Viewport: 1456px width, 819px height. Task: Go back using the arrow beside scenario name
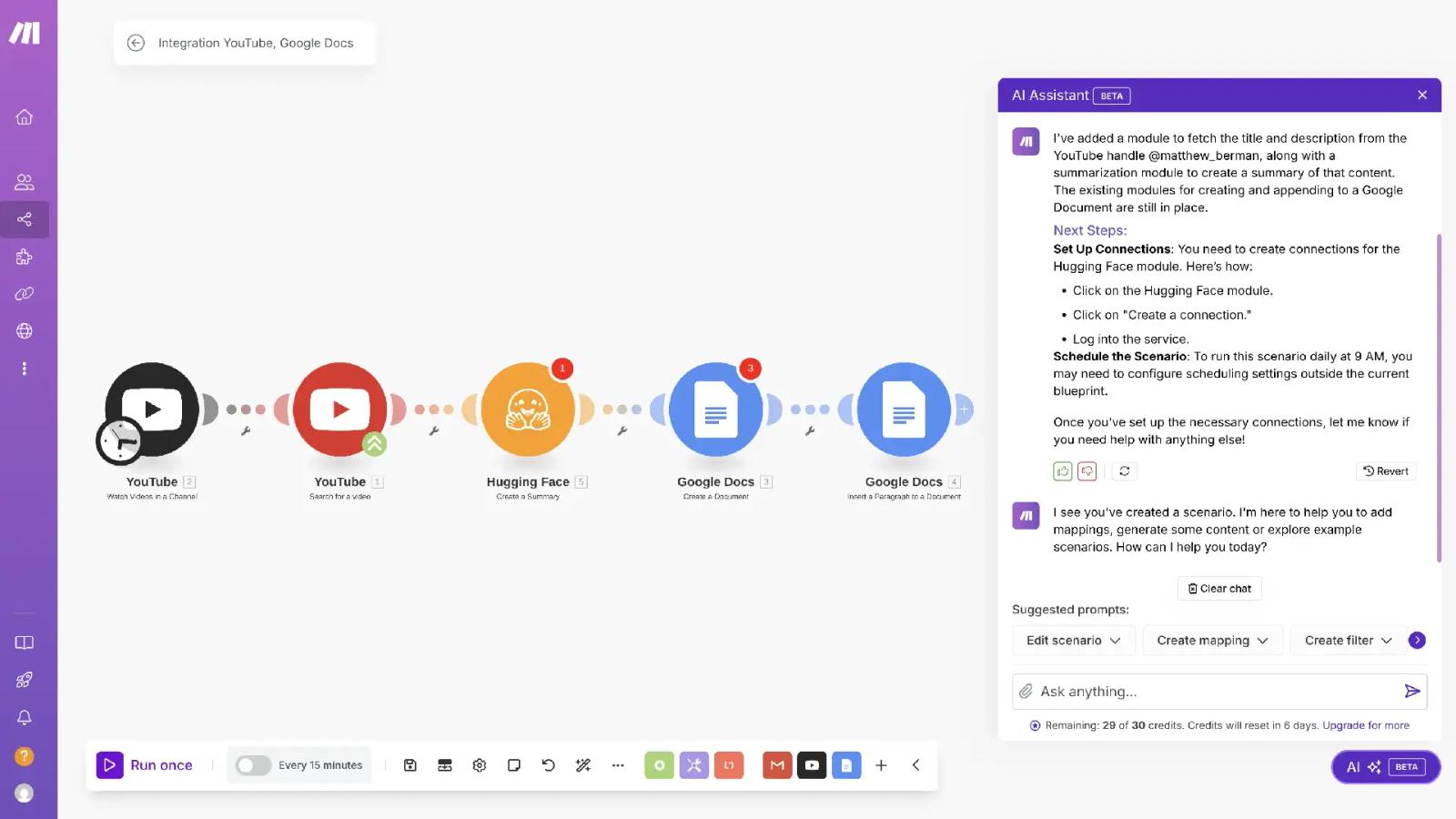tap(136, 43)
